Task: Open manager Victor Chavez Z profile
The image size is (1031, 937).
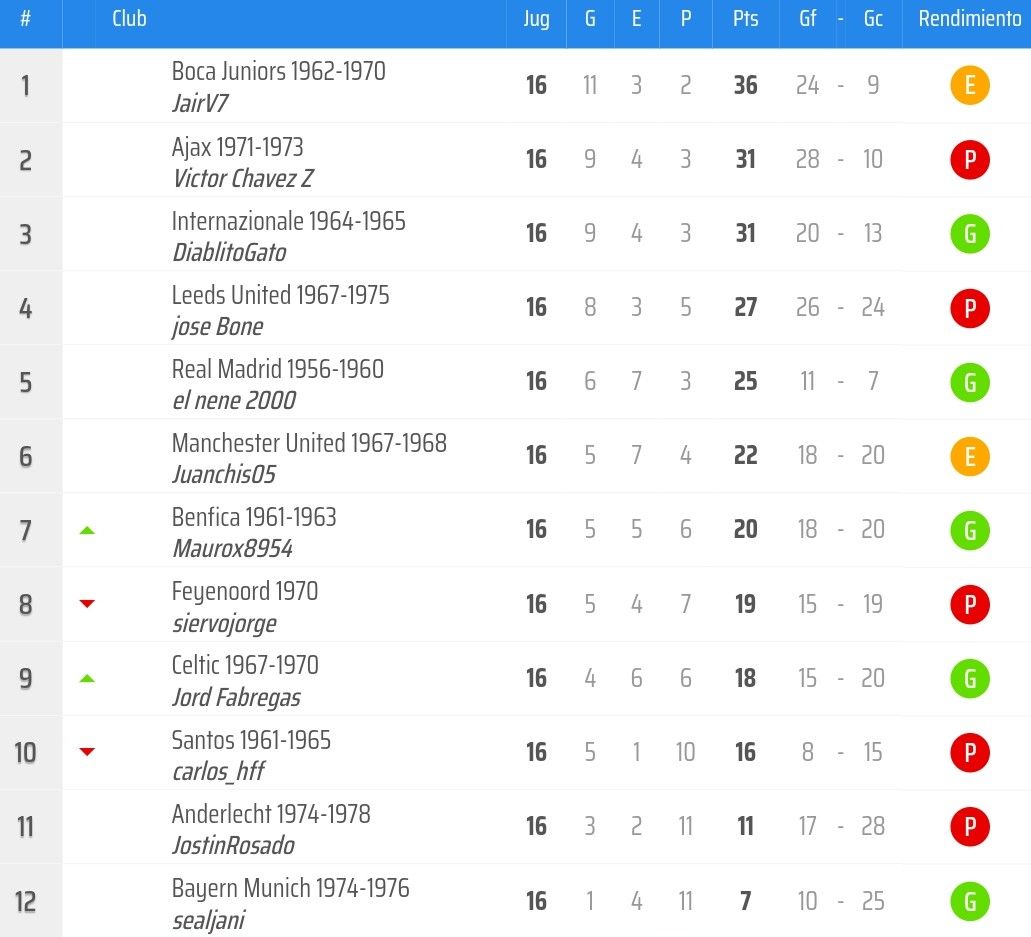Action: pyautogui.click(x=243, y=178)
